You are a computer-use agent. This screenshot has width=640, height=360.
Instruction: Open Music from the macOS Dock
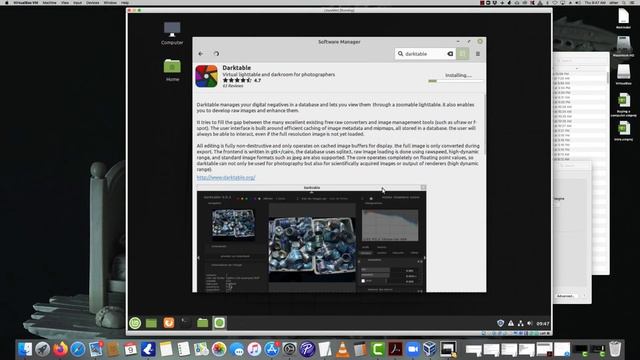[254, 349]
